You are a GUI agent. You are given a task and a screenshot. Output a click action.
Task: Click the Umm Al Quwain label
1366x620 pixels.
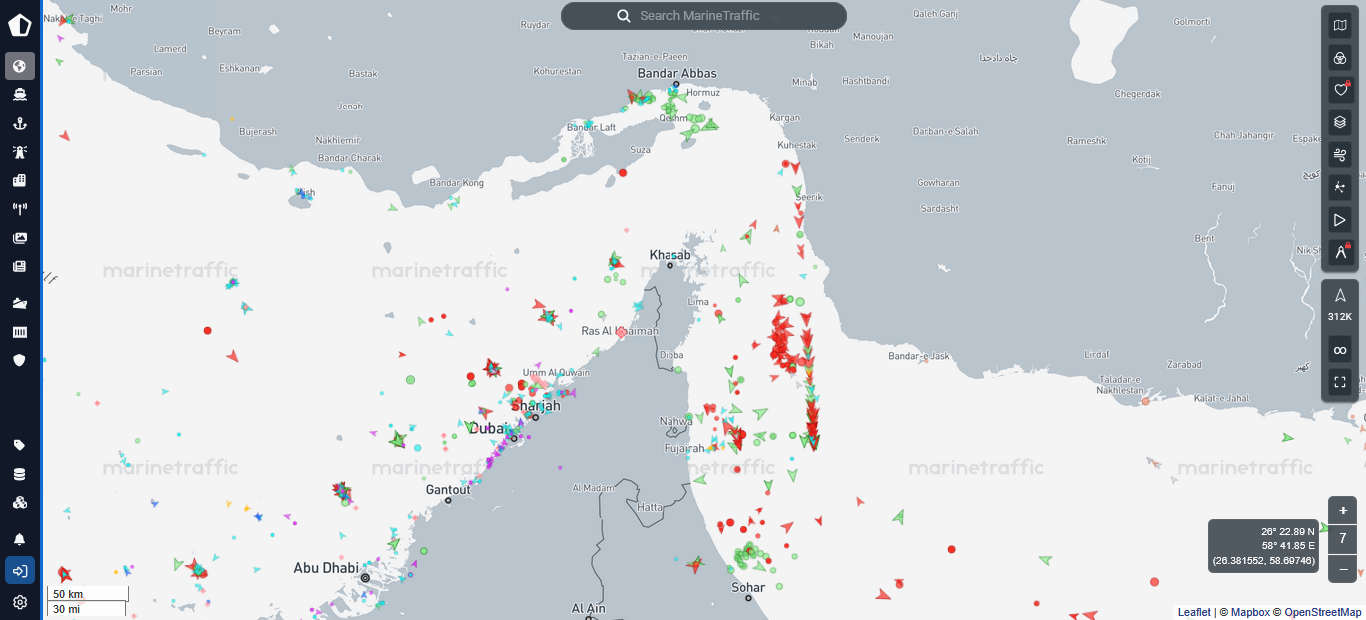[556, 373]
